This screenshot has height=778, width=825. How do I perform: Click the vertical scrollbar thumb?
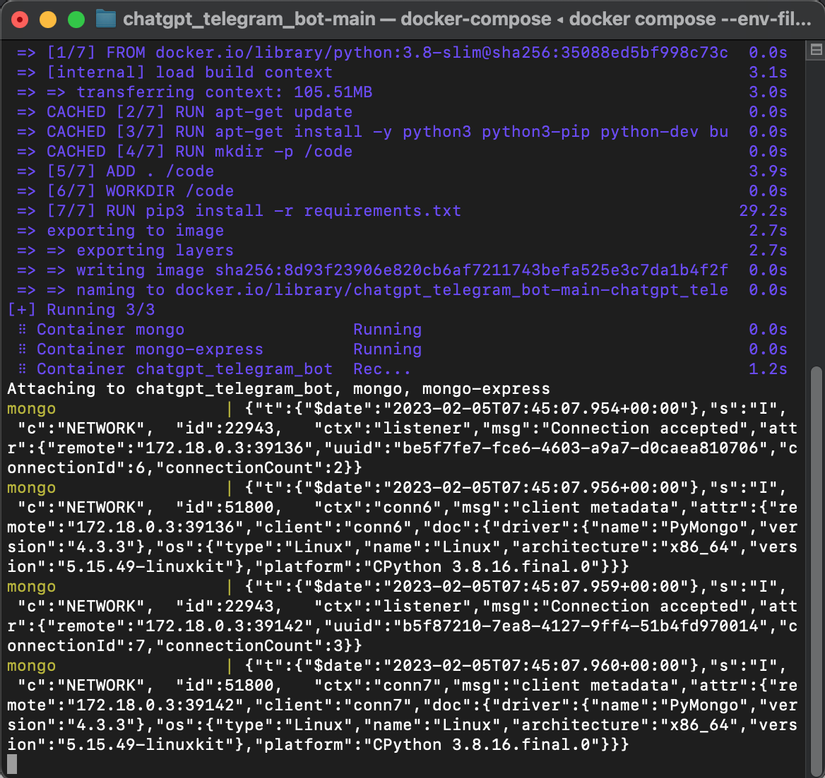coord(816,572)
